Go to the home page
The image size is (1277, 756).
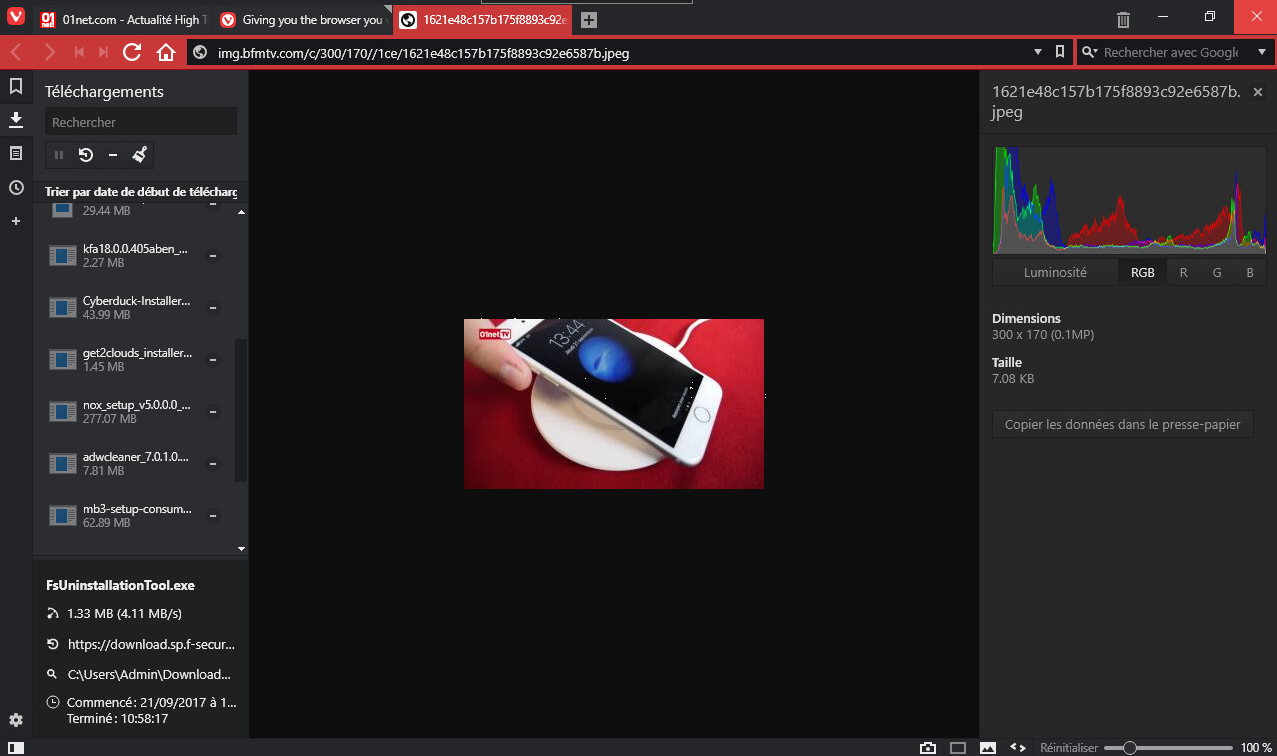point(166,53)
